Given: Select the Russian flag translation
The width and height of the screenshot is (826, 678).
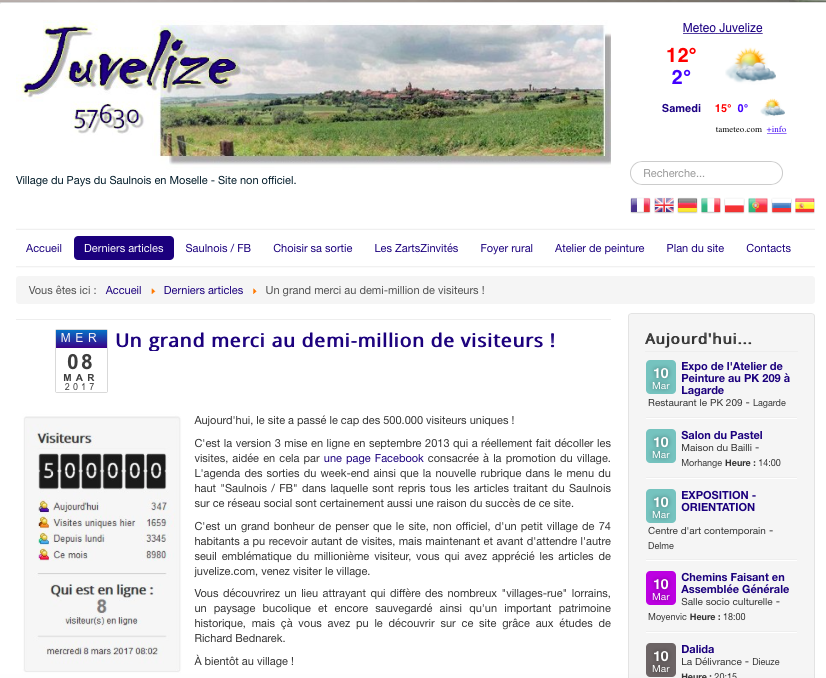Looking at the screenshot, I should [x=781, y=205].
